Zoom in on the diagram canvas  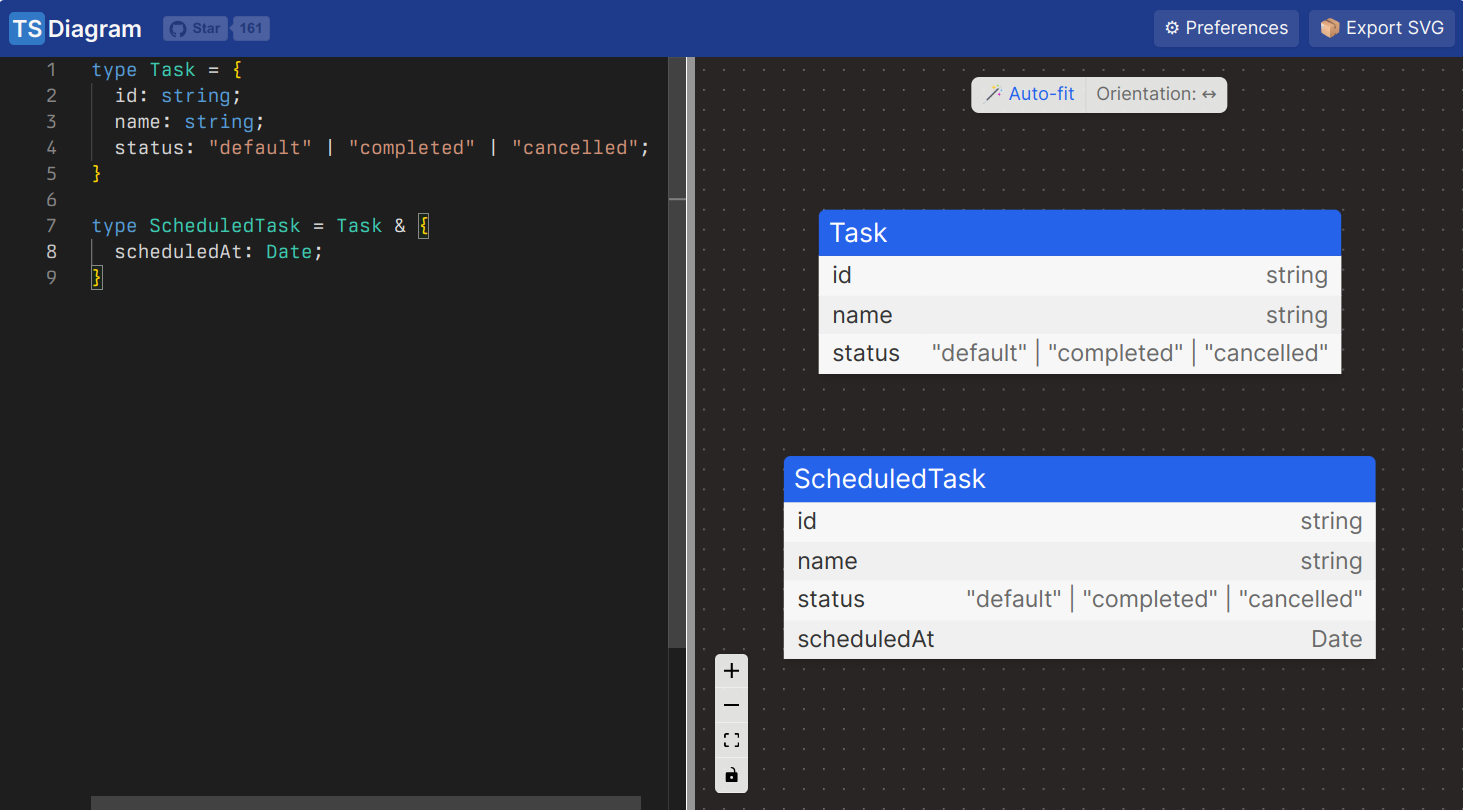coord(731,670)
